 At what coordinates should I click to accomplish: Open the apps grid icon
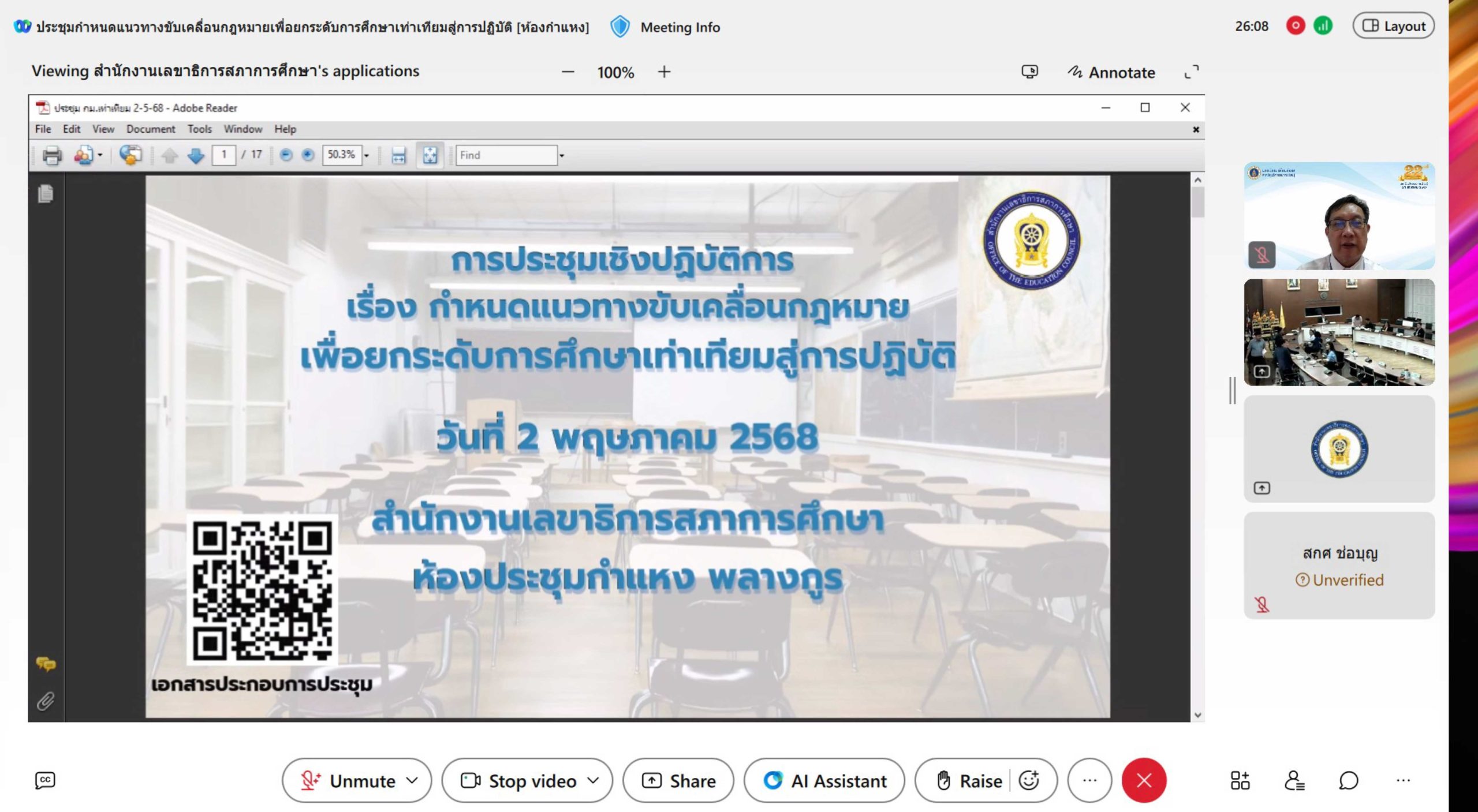1240,781
